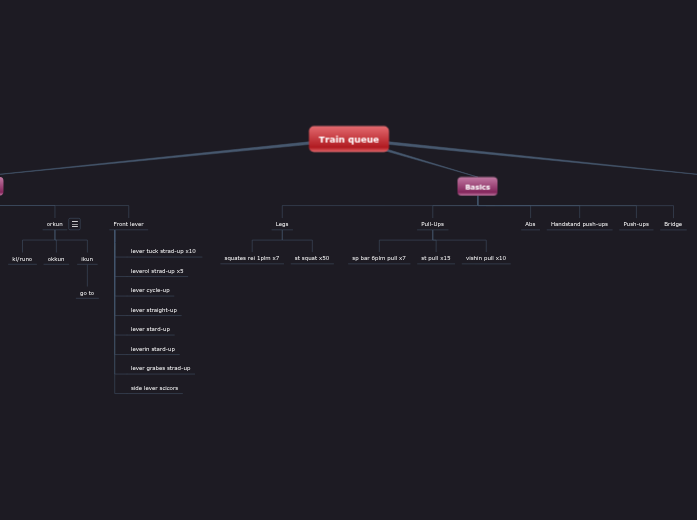Select the Train queue root node
The width and height of the screenshot is (697, 520).
click(x=348, y=139)
